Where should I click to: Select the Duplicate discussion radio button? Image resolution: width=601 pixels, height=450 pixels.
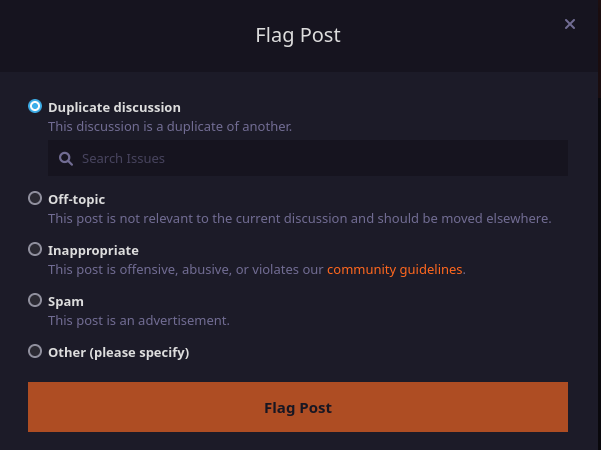pyautogui.click(x=36, y=106)
